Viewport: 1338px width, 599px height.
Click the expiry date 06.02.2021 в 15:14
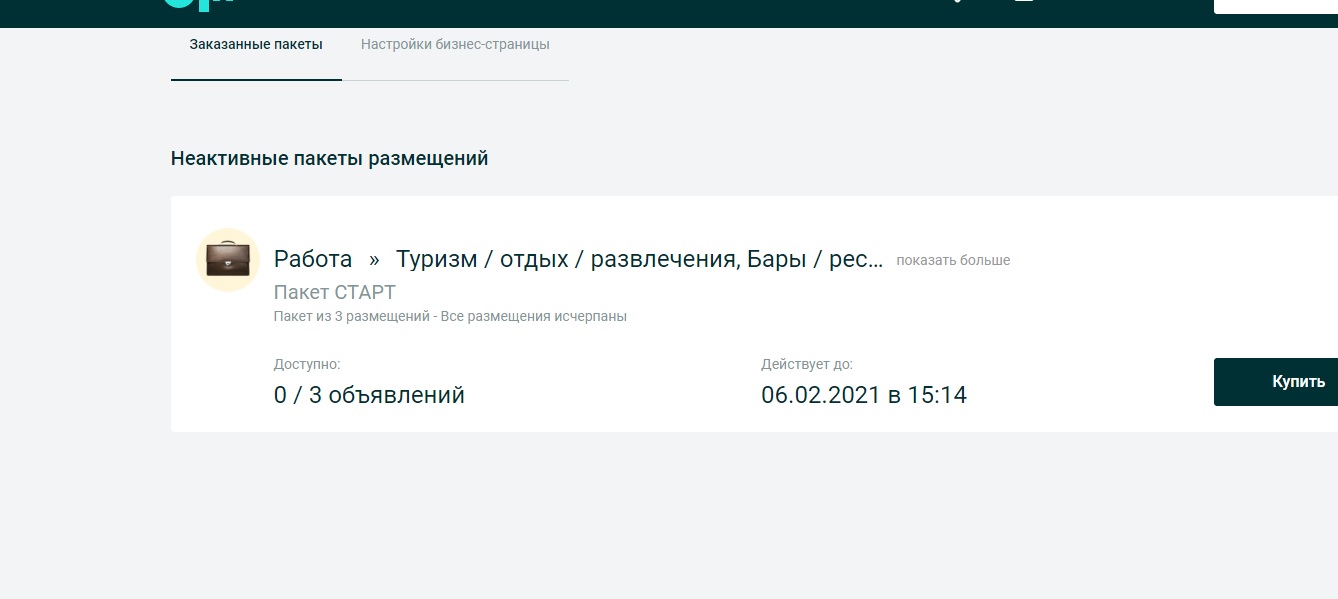pos(864,395)
